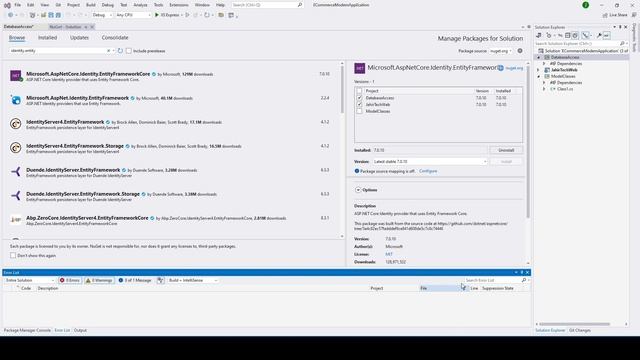The image size is (640, 360).
Task: Open the Build menu
Action: tap(91, 5)
